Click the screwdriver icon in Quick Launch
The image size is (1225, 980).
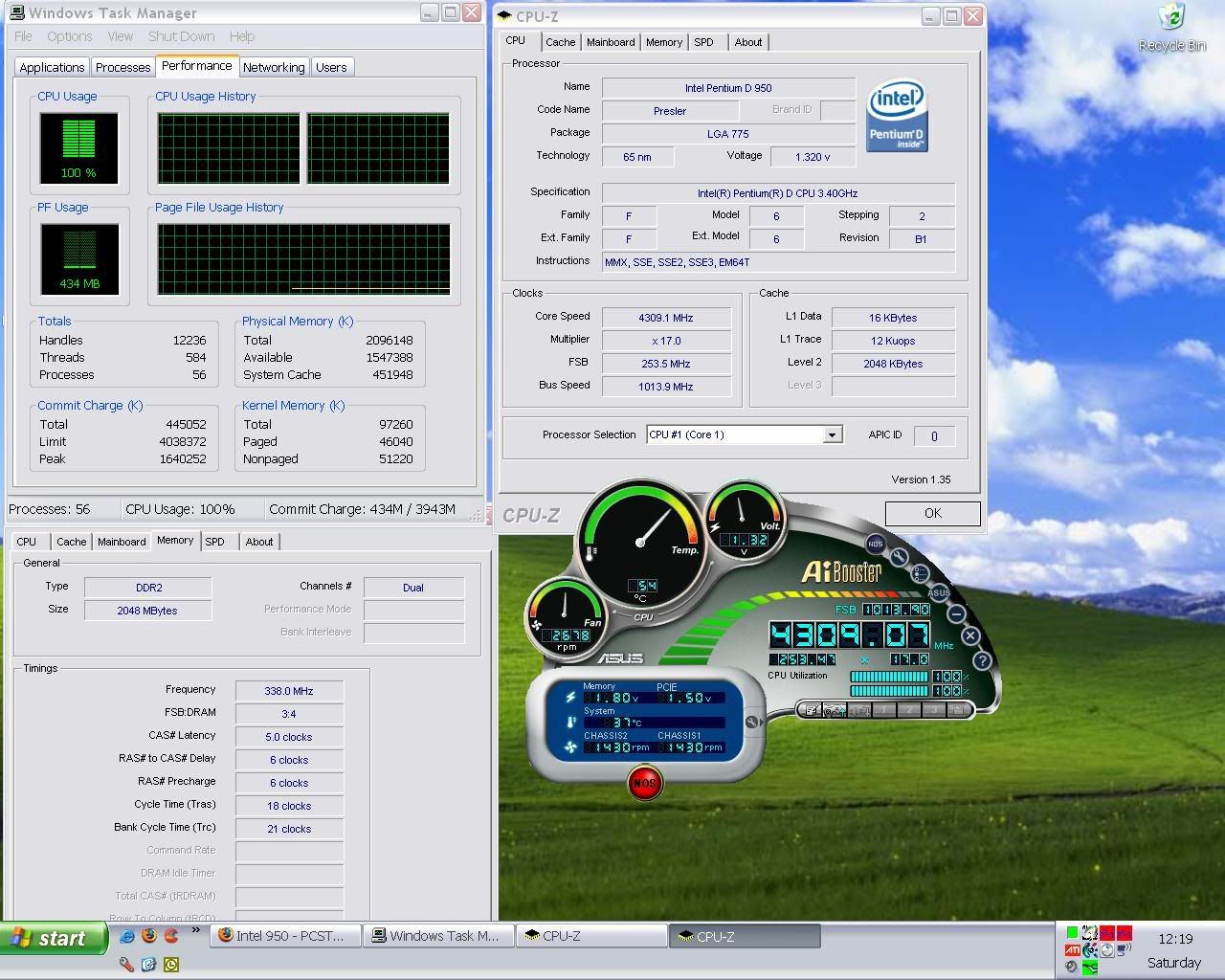[126, 964]
